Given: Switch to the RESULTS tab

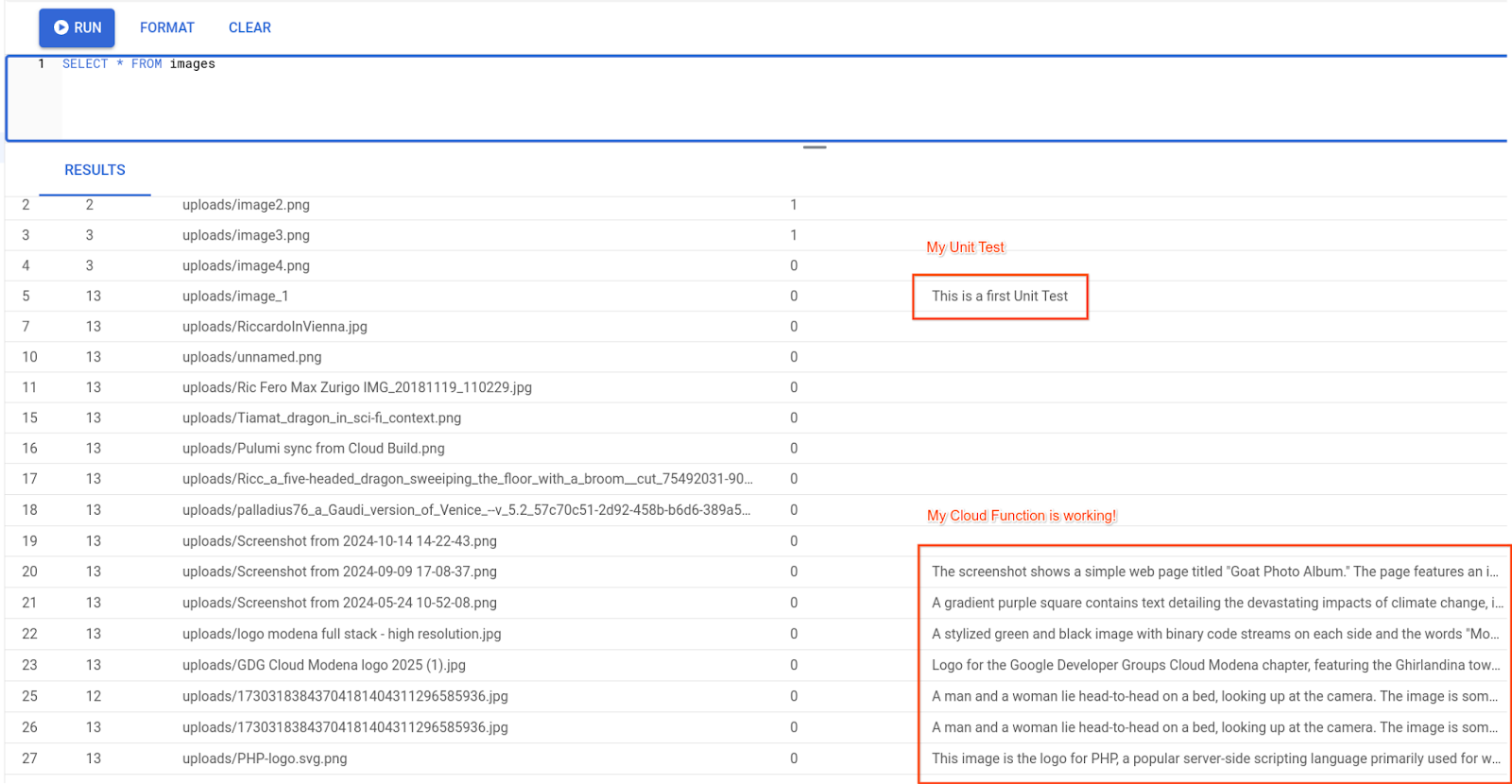Looking at the screenshot, I should [94, 170].
